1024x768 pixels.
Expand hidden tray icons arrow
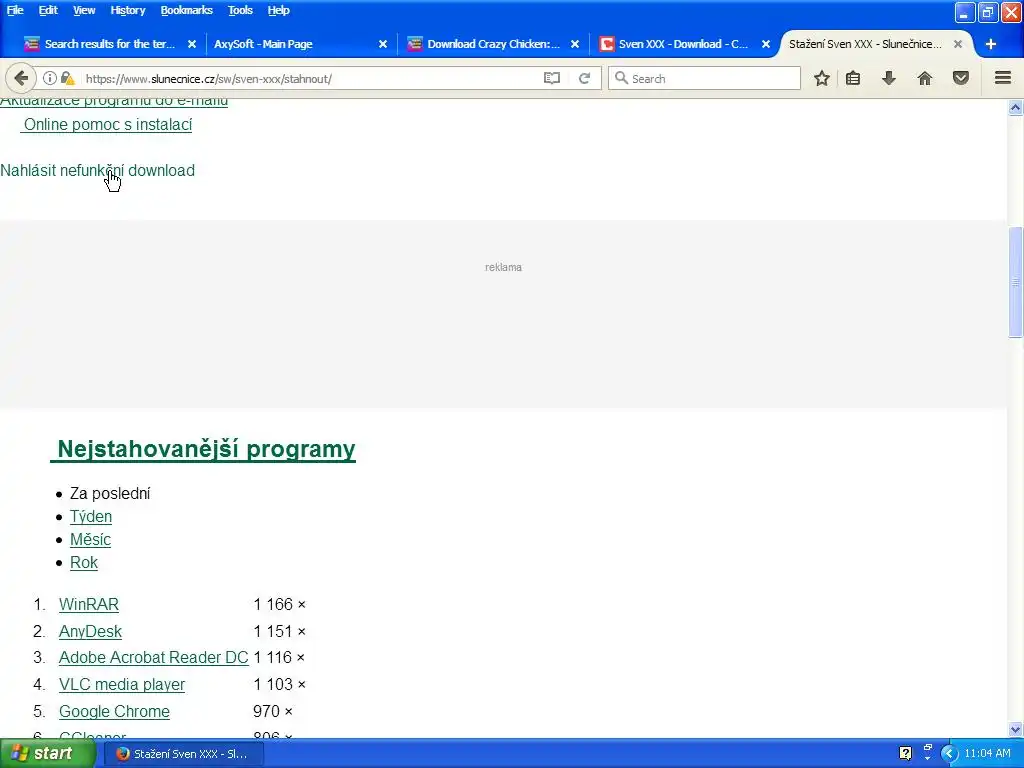coord(949,754)
